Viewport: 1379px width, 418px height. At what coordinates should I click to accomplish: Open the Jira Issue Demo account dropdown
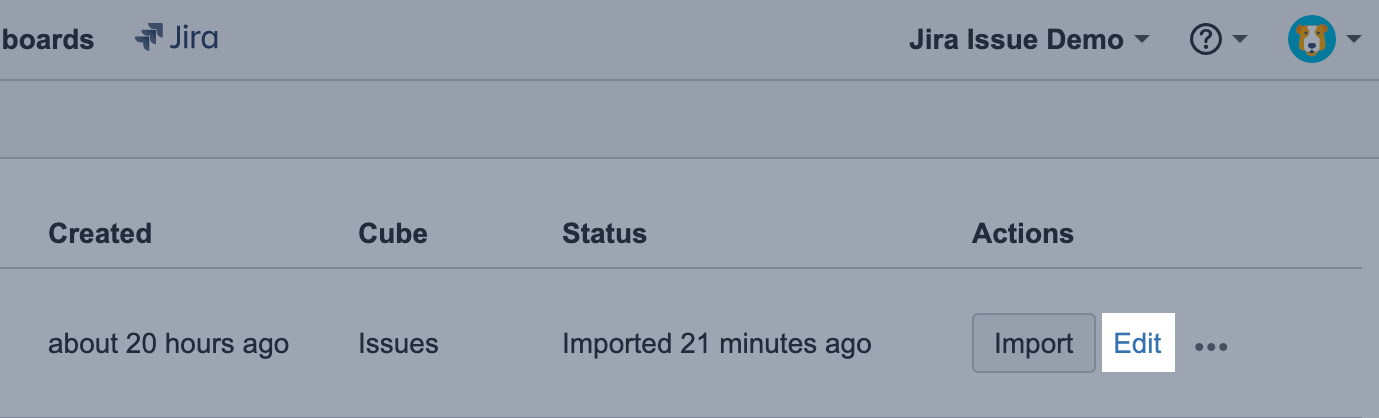click(x=1028, y=40)
